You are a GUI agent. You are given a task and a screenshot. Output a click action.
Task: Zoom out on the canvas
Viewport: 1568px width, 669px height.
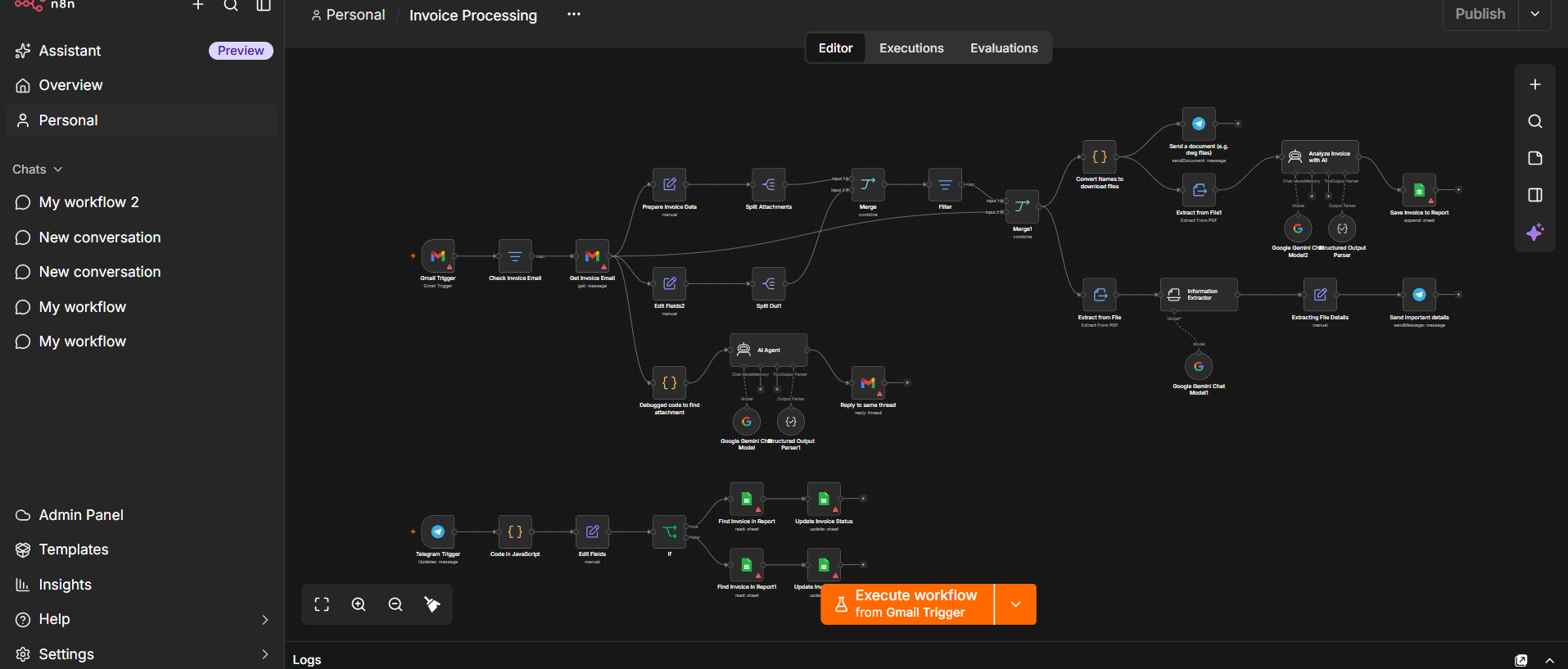click(x=395, y=604)
